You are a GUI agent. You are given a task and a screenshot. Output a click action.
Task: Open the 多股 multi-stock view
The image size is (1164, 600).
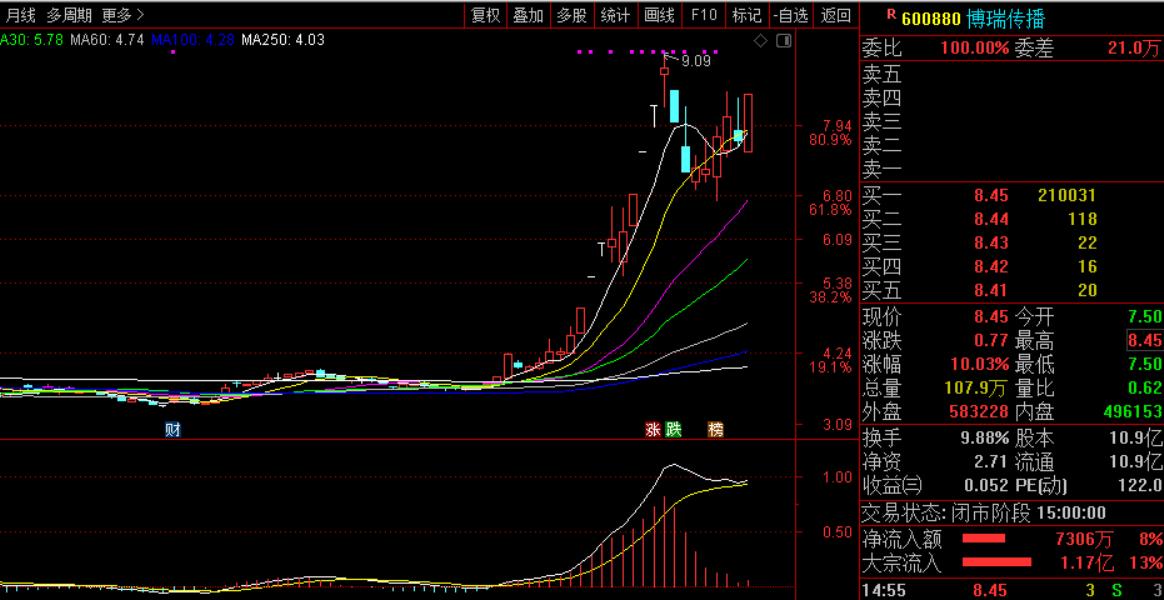[x=572, y=15]
